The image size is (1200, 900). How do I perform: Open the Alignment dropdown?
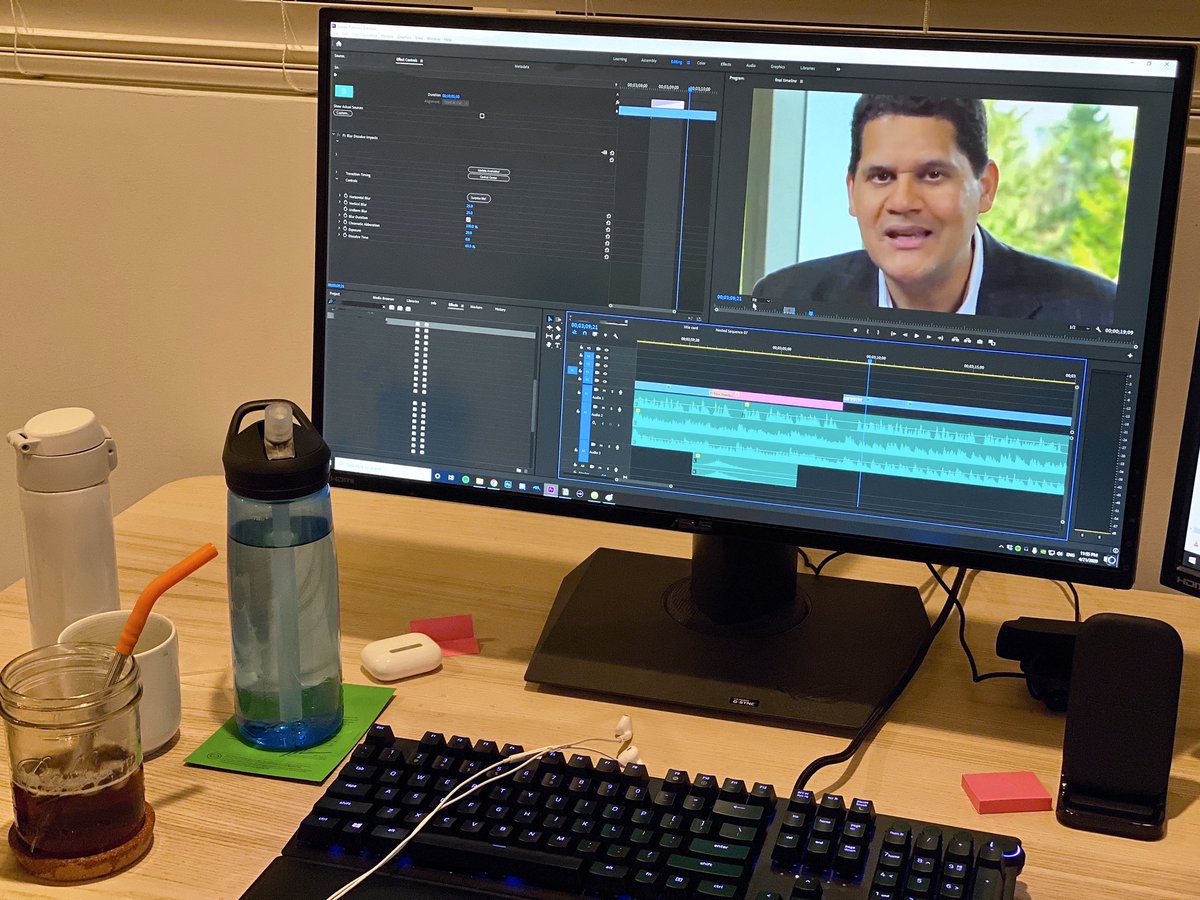(455, 103)
